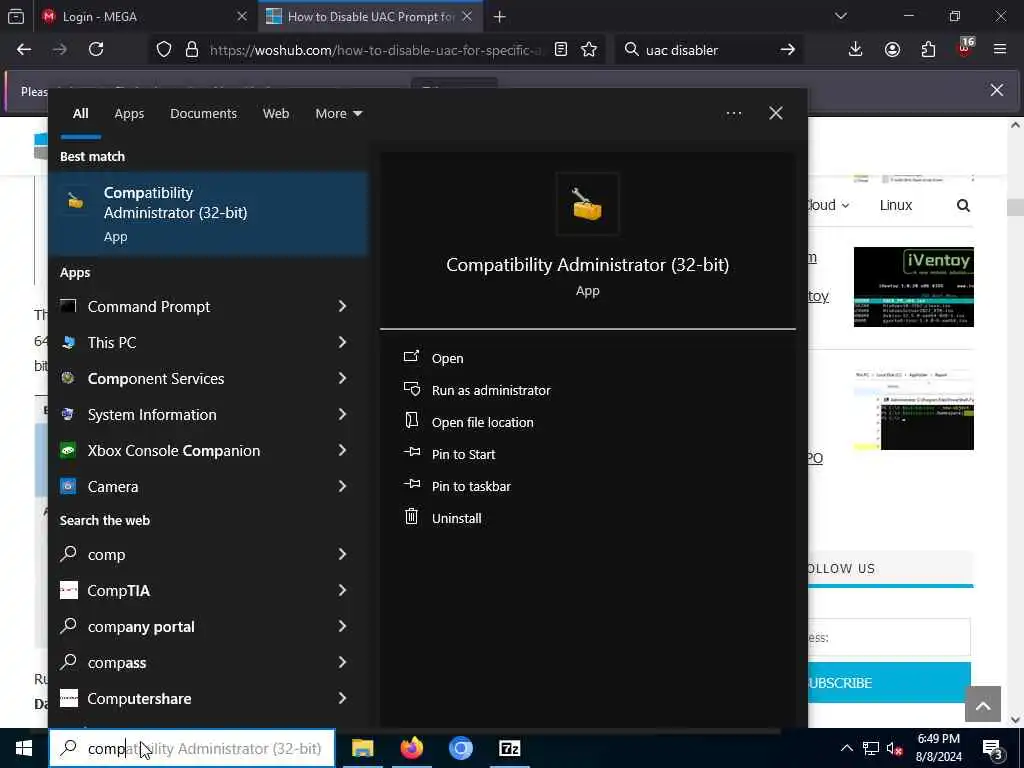Click the uac disabler search field
The height and width of the screenshot is (768, 1024).
coord(705,50)
